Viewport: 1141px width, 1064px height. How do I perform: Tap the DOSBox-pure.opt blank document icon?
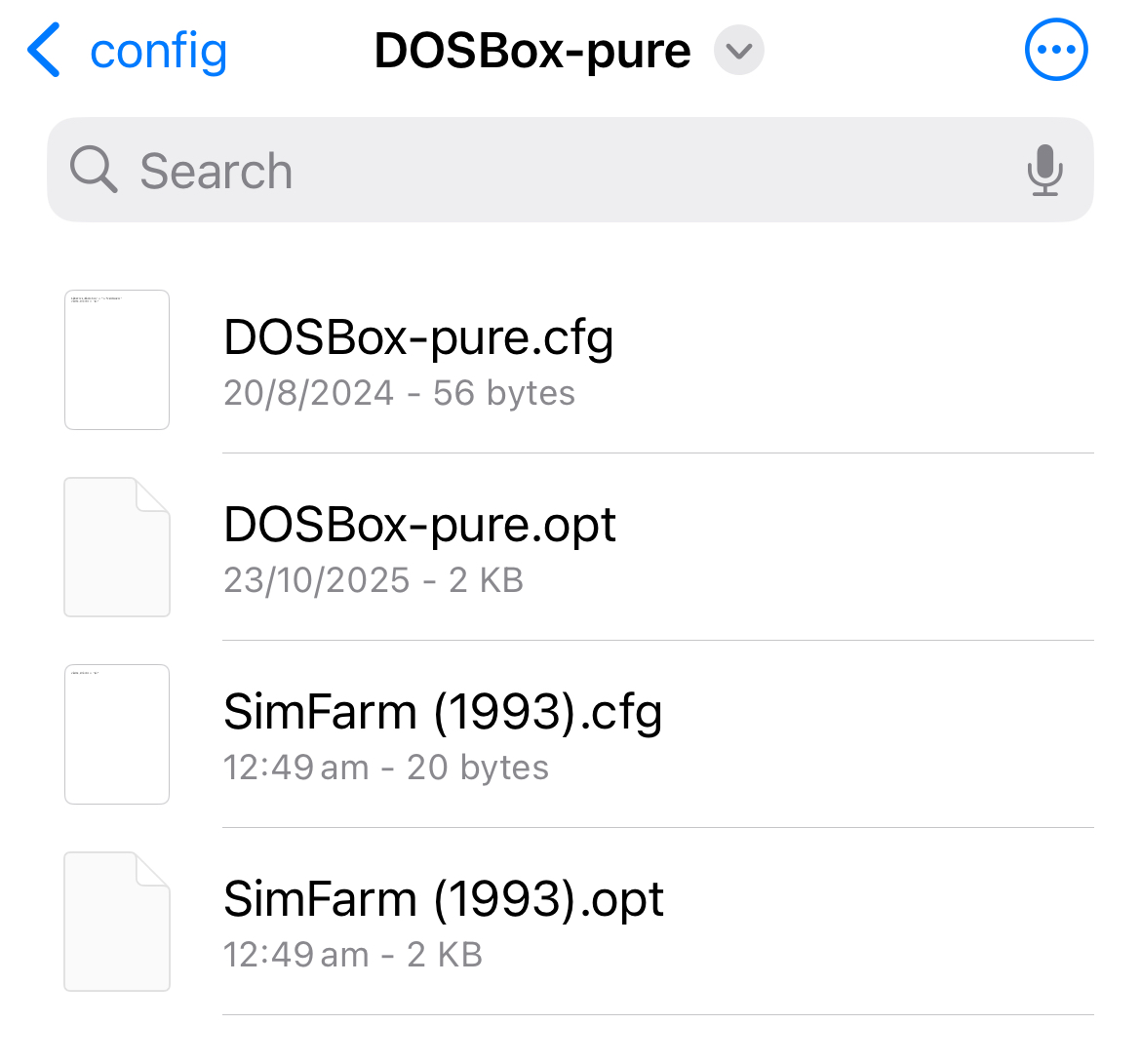117,547
